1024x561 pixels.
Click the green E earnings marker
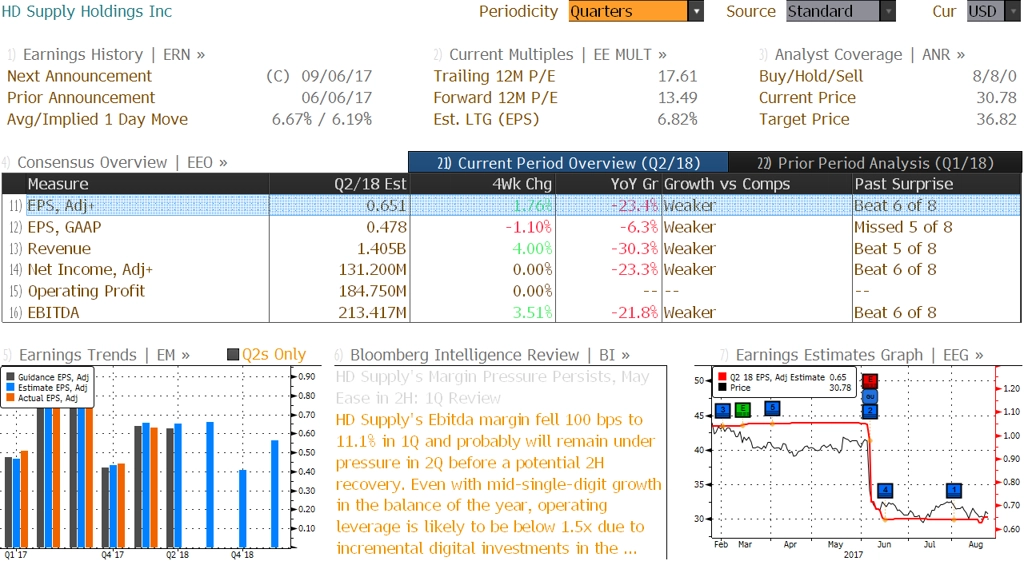coord(743,409)
